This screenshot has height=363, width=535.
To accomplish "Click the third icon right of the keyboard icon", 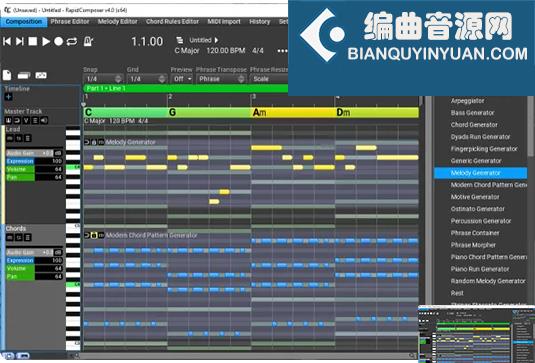I will [41, 75].
